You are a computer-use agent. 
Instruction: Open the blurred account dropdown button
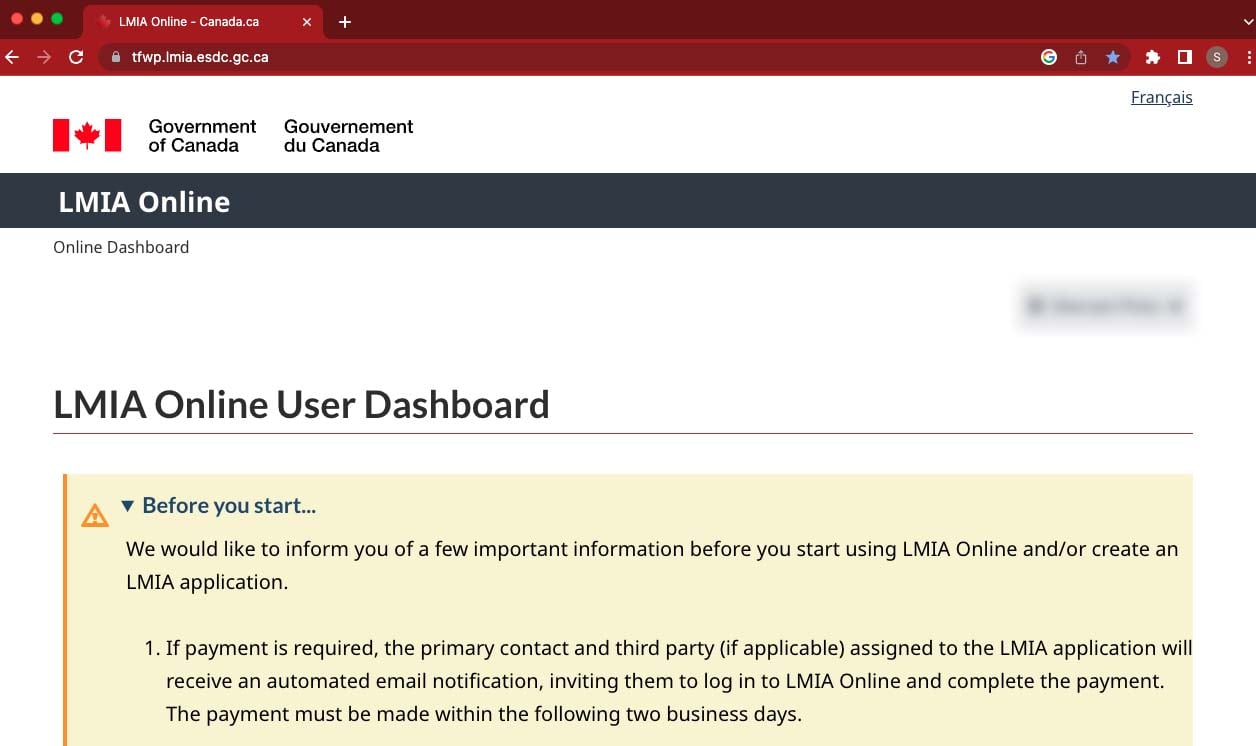1106,306
